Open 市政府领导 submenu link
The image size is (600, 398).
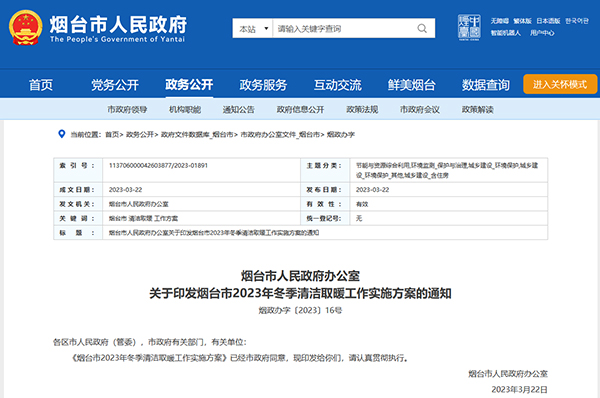point(127,110)
